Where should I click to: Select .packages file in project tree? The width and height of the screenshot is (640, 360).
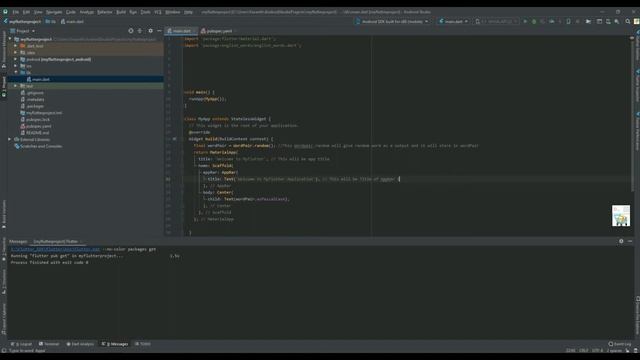(x=35, y=106)
